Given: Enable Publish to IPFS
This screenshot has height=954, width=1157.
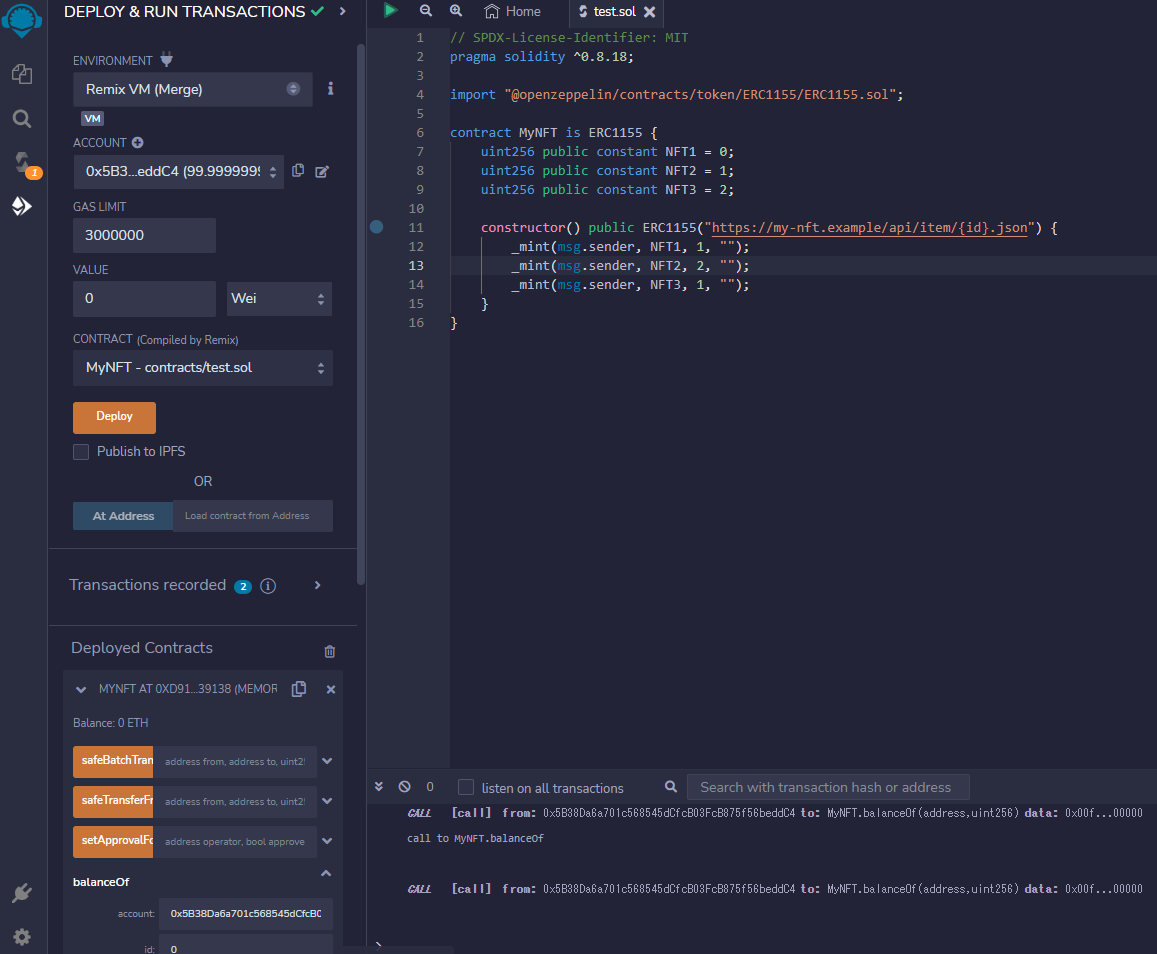Looking at the screenshot, I should coord(81,451).
